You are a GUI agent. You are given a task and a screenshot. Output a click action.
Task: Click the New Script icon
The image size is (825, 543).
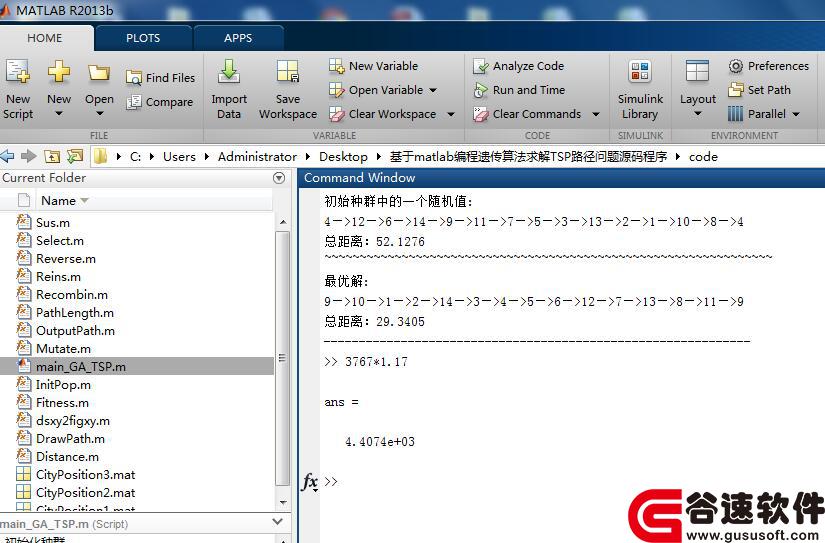point(18,72)
